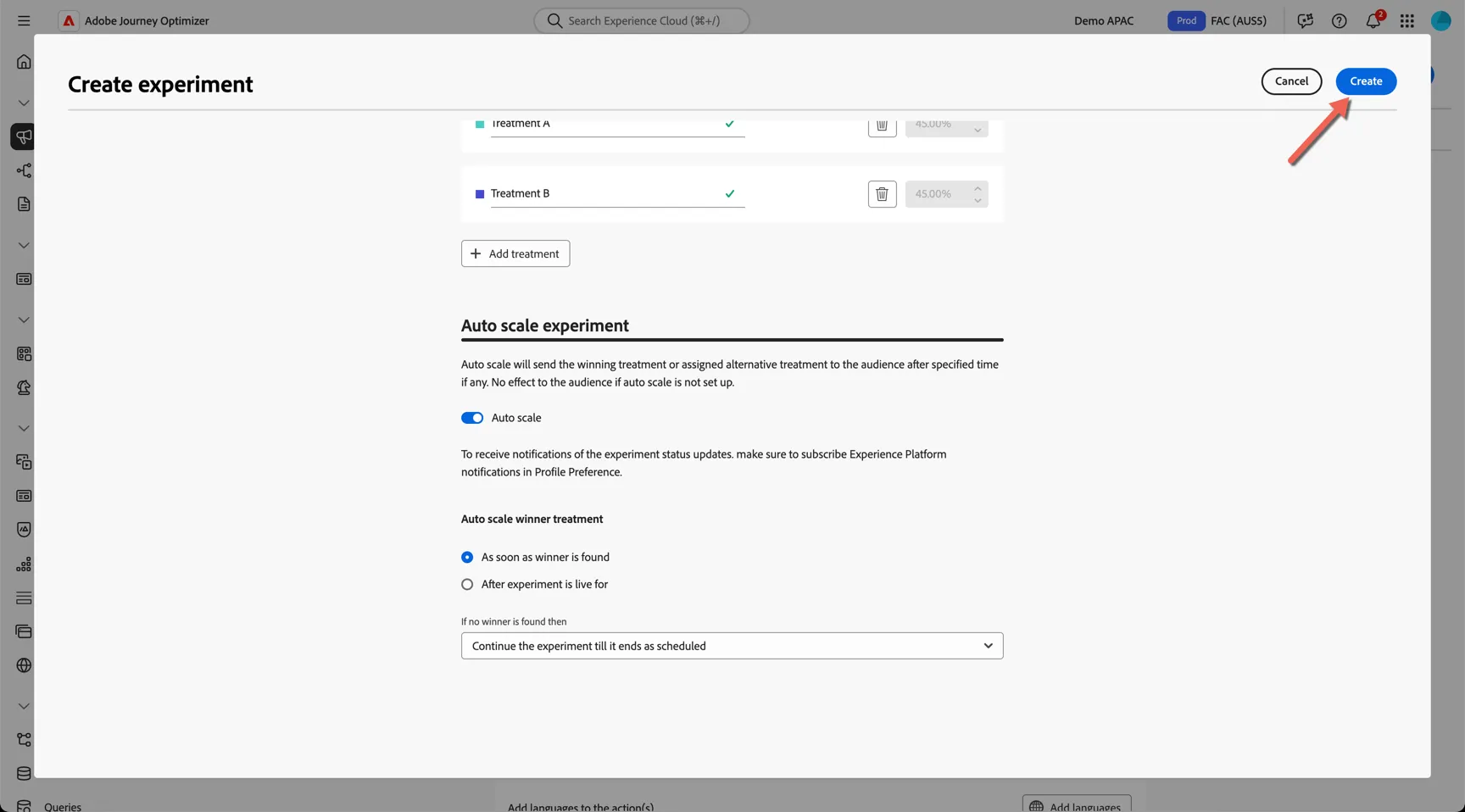Open the workflow nodes icon in sidebar
1465x812 pixels.
click(24, 740)
